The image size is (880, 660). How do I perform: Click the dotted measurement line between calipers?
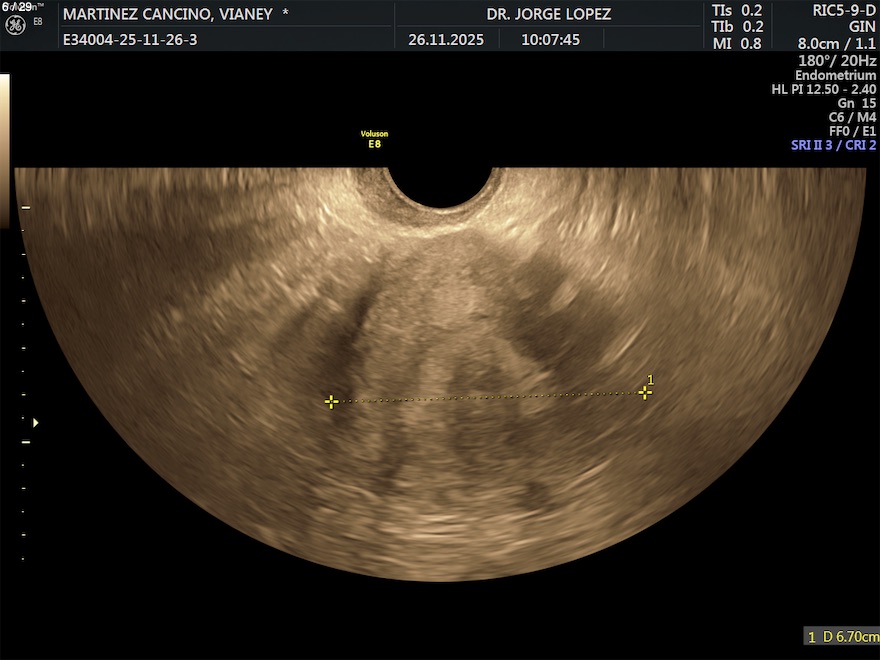[488, 398]
